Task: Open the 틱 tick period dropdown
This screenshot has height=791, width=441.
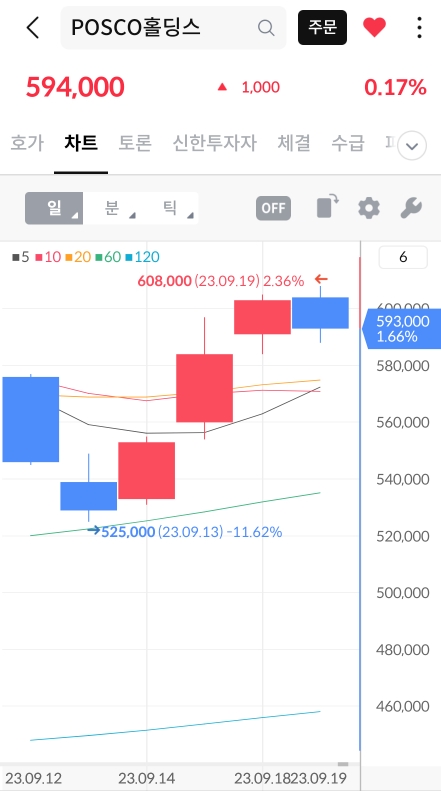Action: click(x=170, y=208)
